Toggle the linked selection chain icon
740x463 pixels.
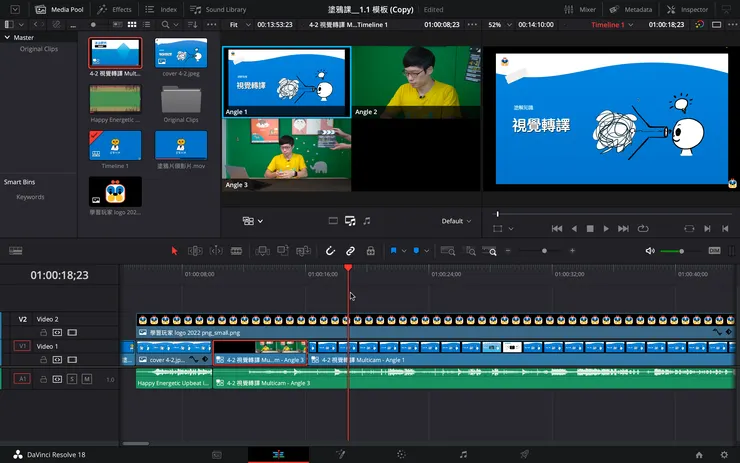tap(350, 251)
